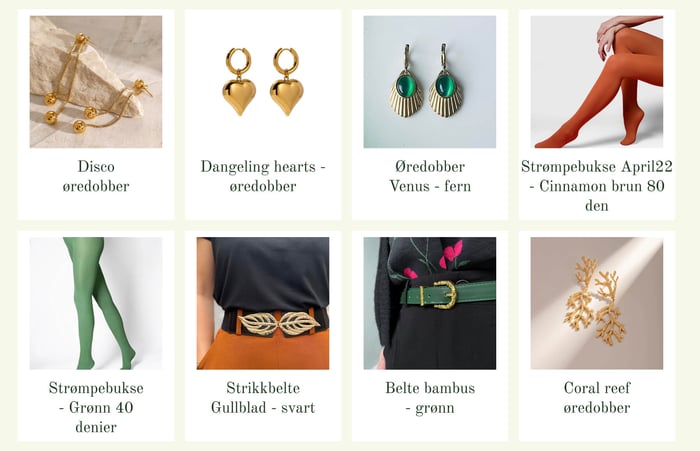Follow the 'Coral reef øredobber' link
This screenshot has height=451, width=700.
coord(597,397)
